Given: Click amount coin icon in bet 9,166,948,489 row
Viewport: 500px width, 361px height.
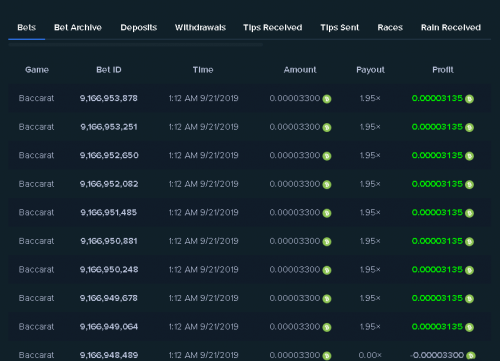Looking at the screenshot, I should click(x=327, y=356).
